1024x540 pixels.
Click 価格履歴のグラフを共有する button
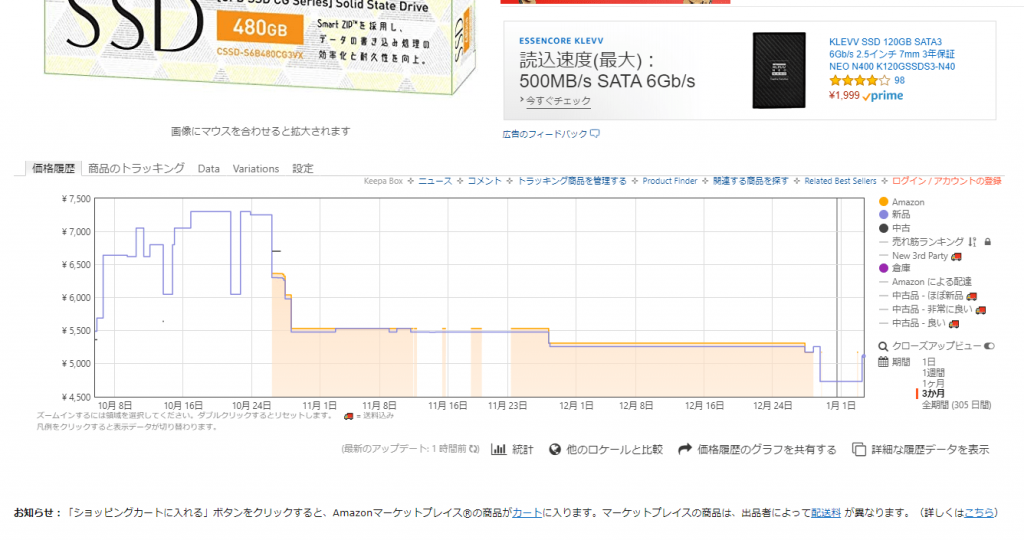pos(767,449)
